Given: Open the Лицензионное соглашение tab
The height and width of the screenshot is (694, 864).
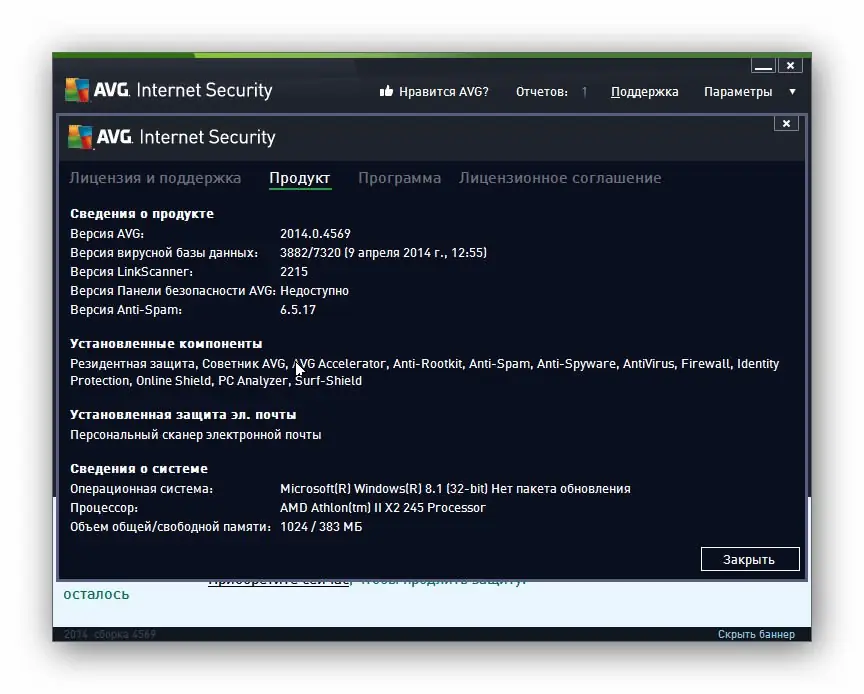Looking at the screenshot, I should [x=560, y=178].
